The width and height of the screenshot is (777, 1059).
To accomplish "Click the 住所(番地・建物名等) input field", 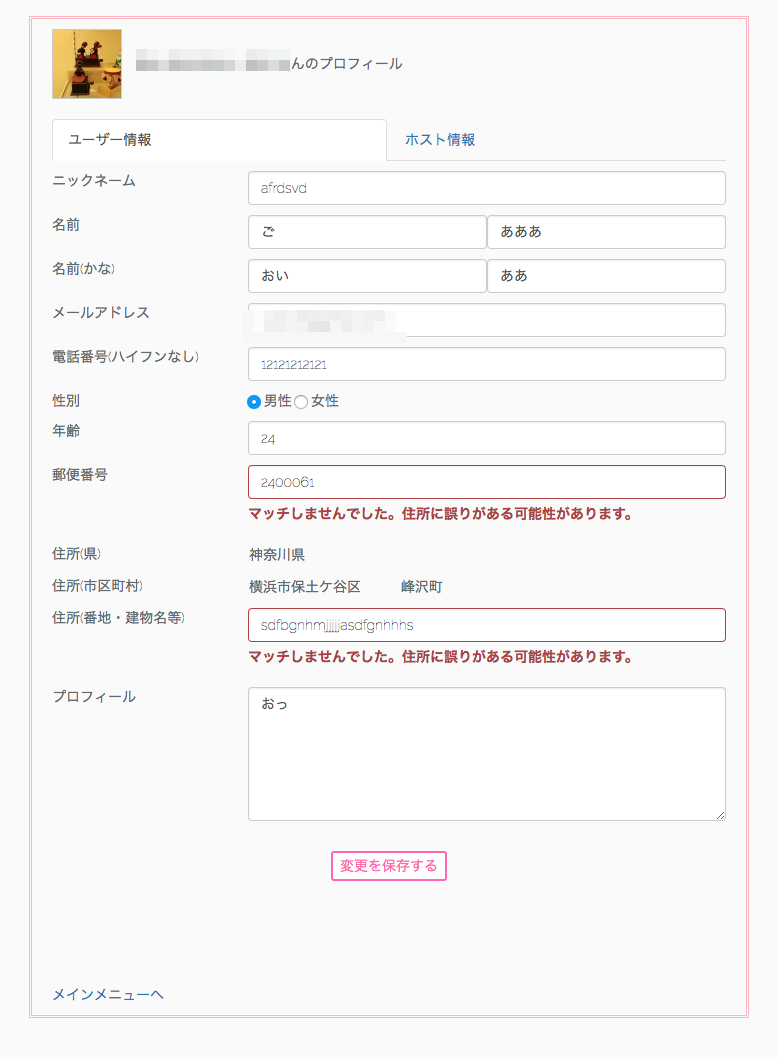I will pyautogui.click(x=486, y=625).
